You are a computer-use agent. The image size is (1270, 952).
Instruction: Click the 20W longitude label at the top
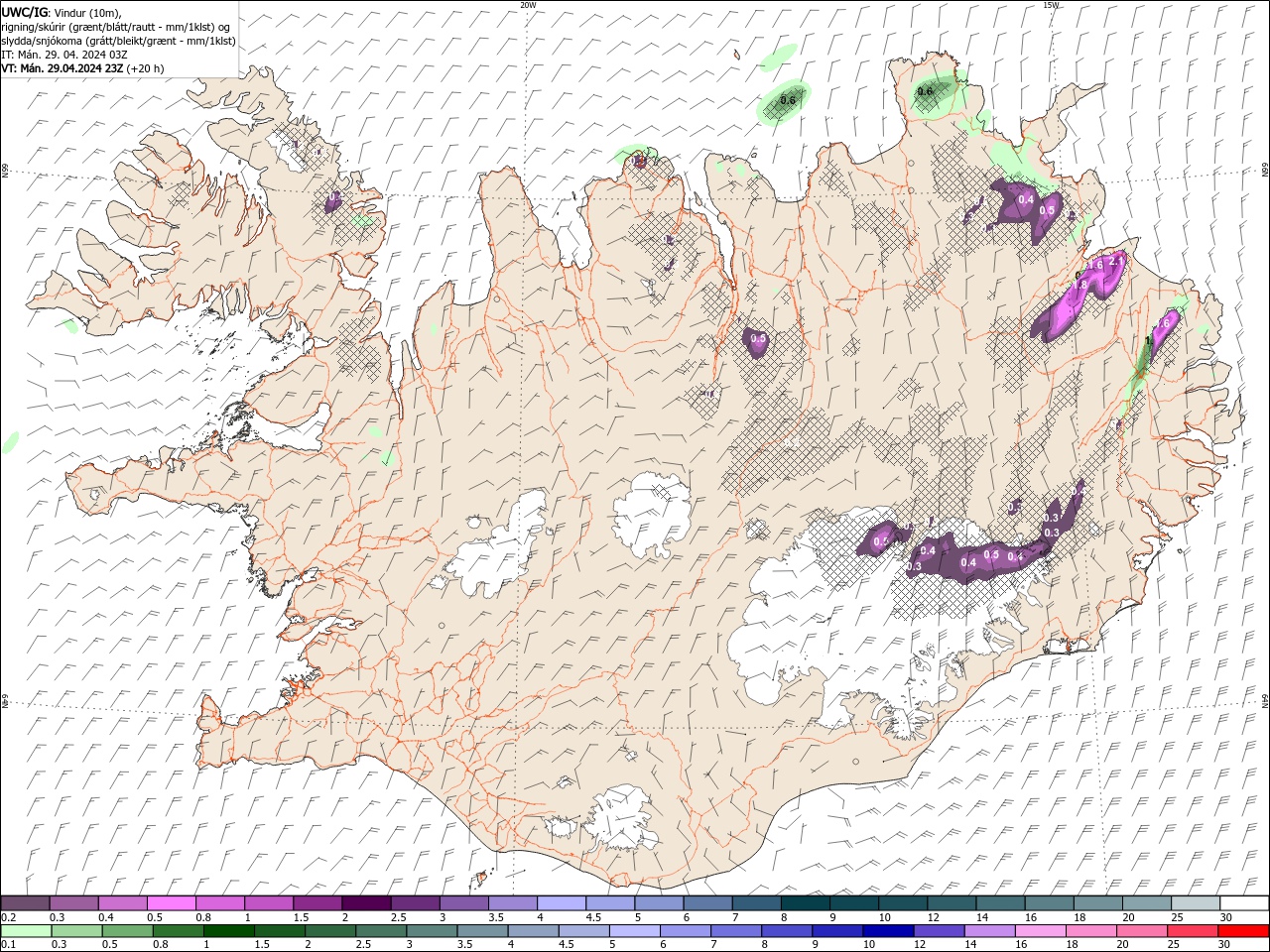coord(528,5)
